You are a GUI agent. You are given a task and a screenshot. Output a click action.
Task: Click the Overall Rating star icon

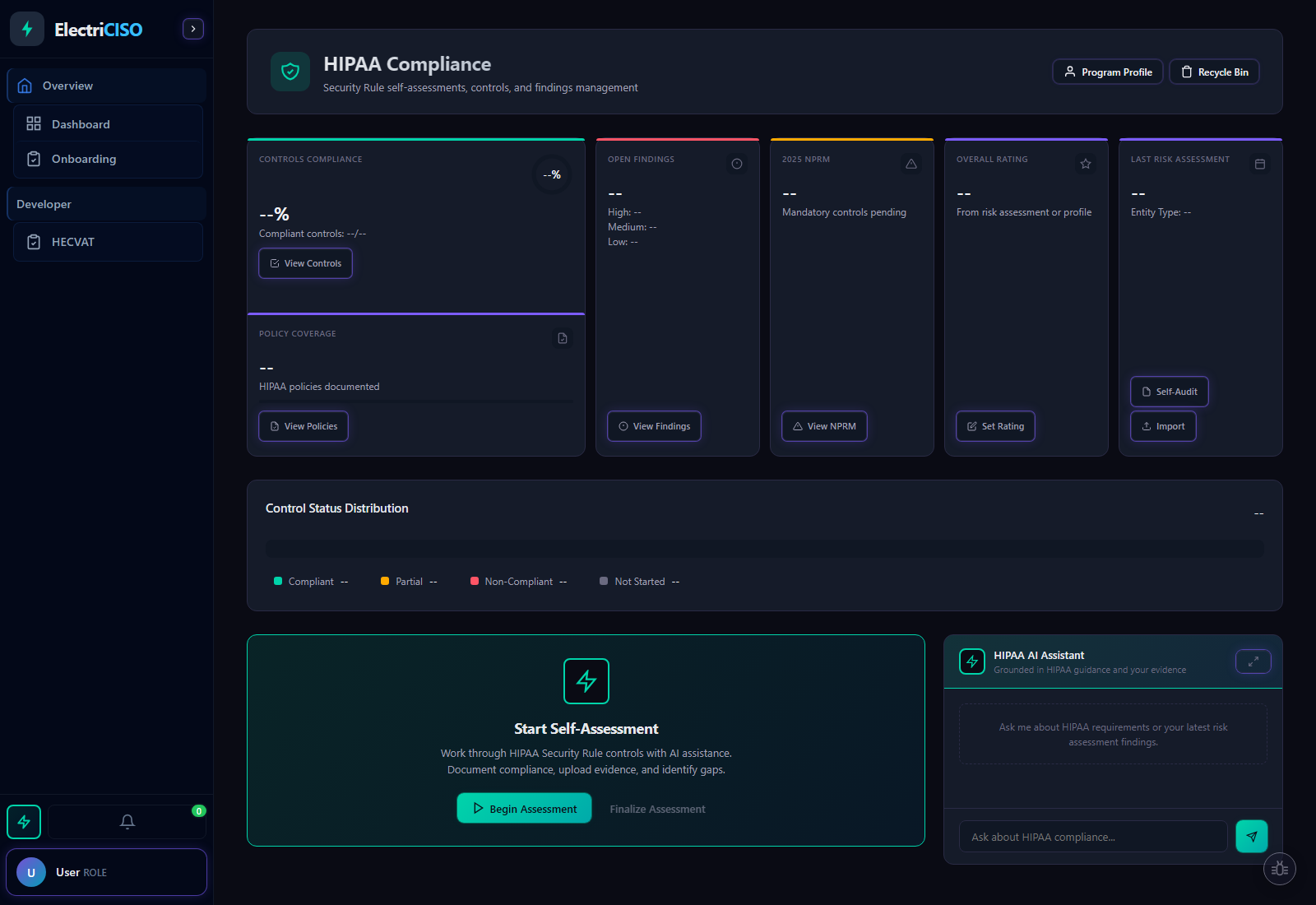(1085, 164)
